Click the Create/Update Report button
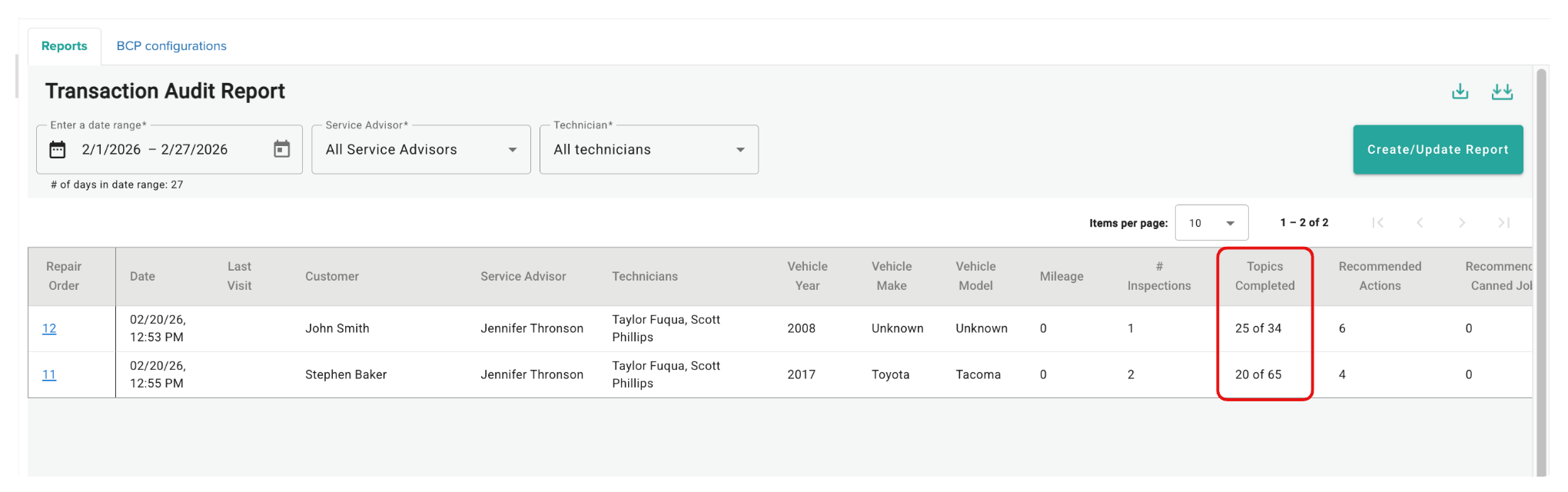Image resolution: width=1568 pixels, height=492 pixels. tap(1437, 149)
